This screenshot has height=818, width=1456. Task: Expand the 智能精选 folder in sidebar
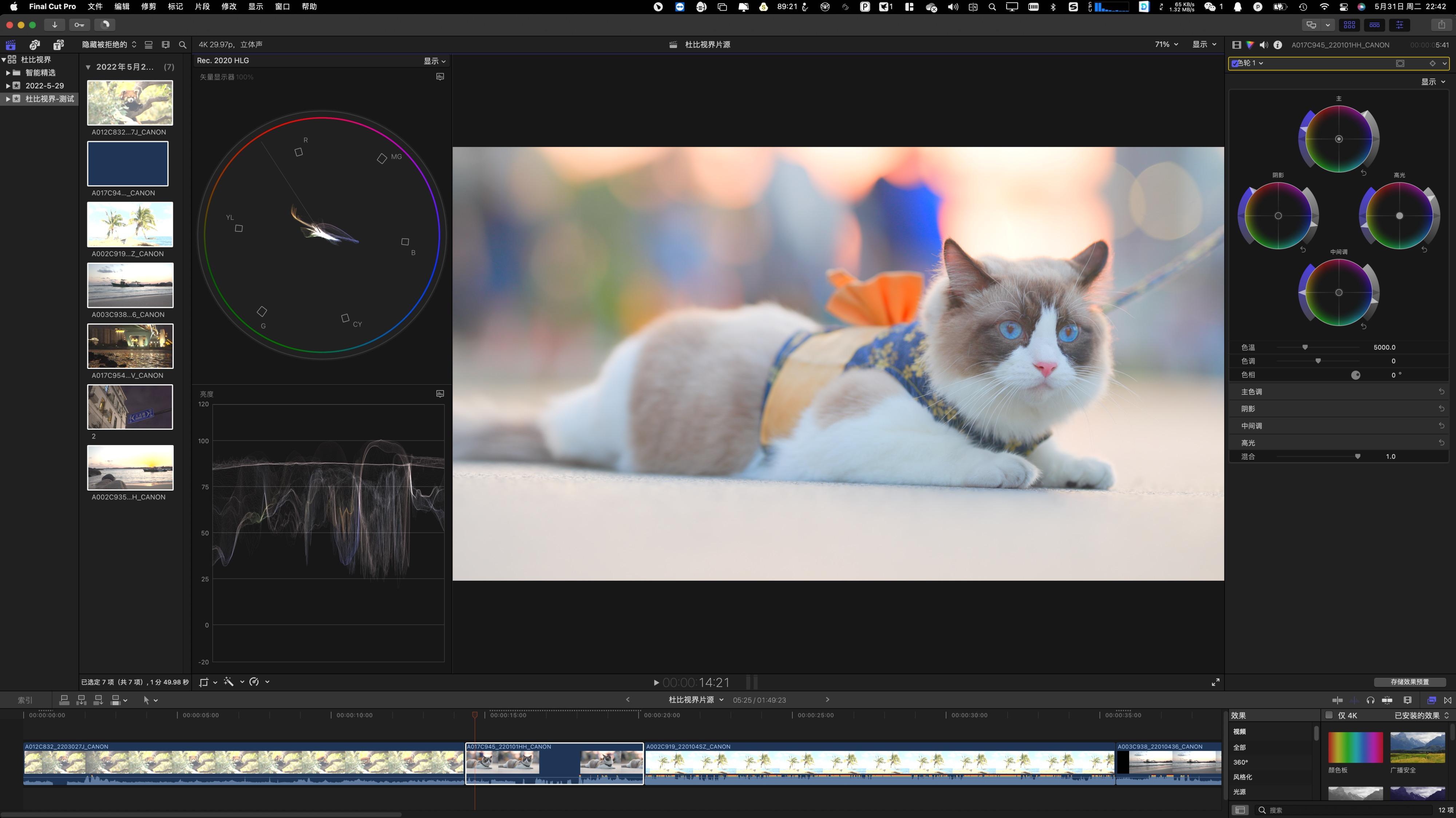[x=8, y=73]
